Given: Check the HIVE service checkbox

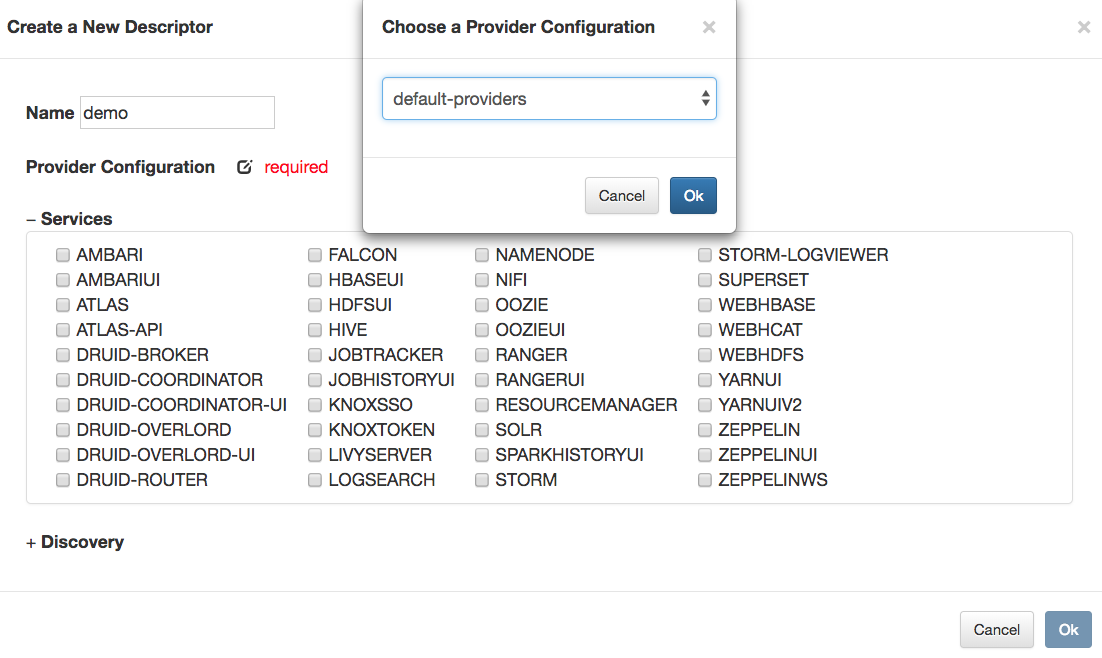Looking at the screenshot, I should tap(315, 329).
